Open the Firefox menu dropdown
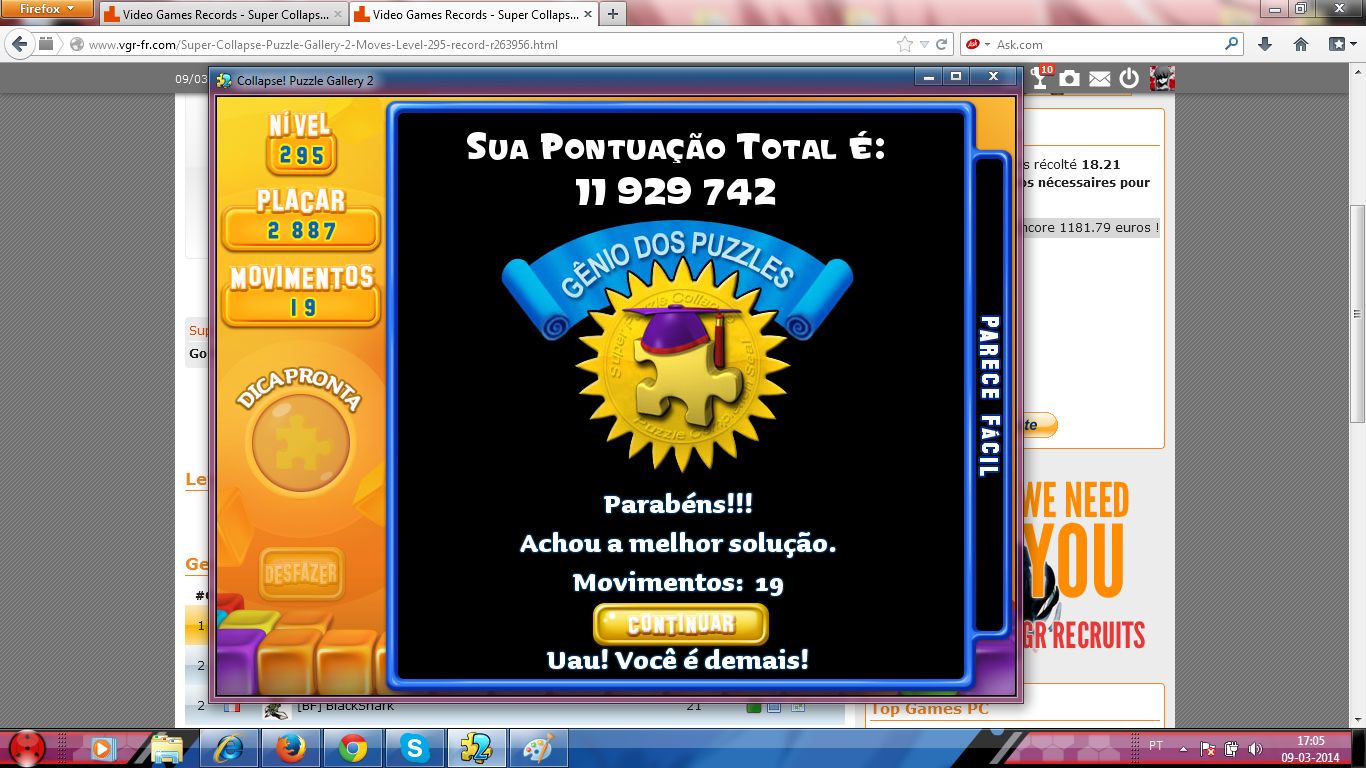Image resolution: width=1366 pixels, height=768 pixels. (48, 9)
